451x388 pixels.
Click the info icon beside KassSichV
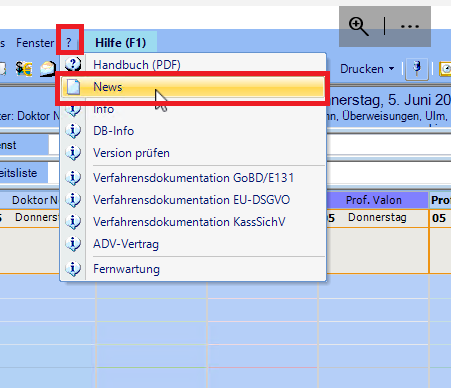tap(73, 222)
